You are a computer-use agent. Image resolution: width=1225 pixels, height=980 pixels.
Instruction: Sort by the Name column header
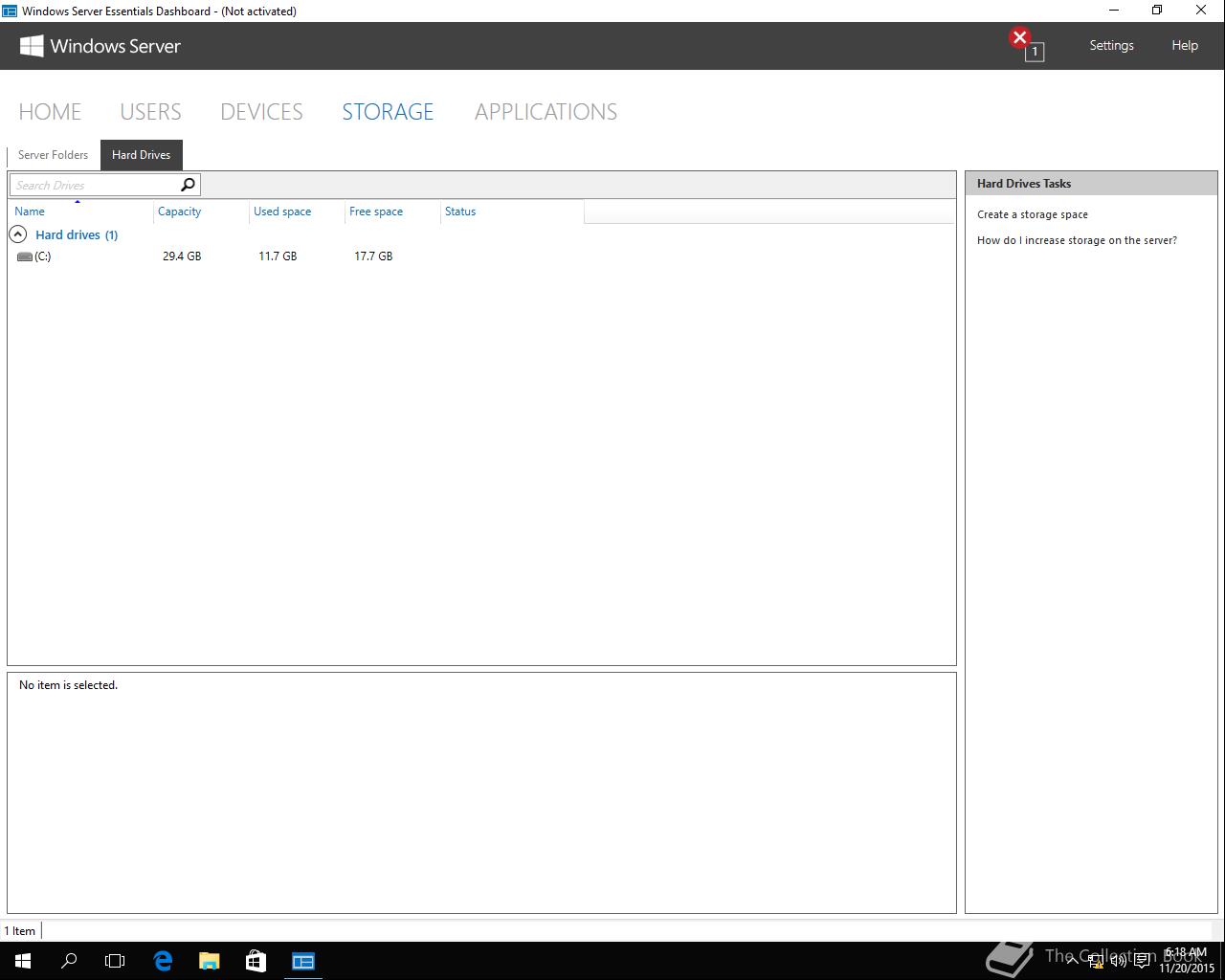pyautogui.click(x=81, y=212)
